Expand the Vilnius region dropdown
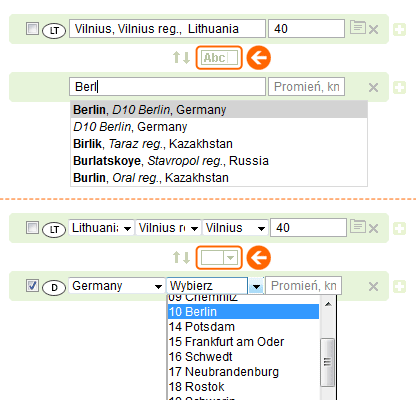 coord(168,228)
